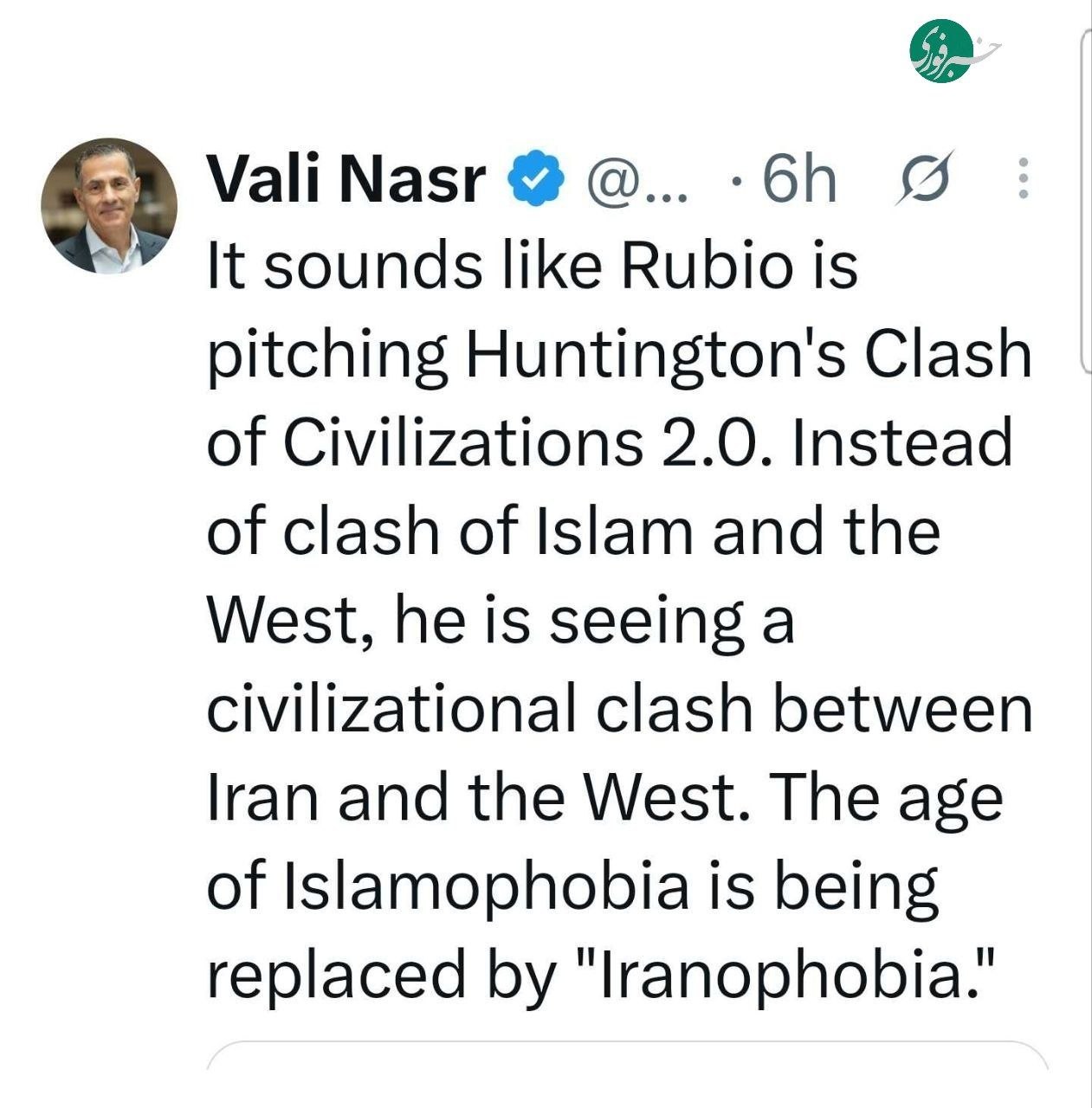This screenshot has width=1092, height=1108.
Task: Open the Vali Nasr display name link
Action: point(346,178)
